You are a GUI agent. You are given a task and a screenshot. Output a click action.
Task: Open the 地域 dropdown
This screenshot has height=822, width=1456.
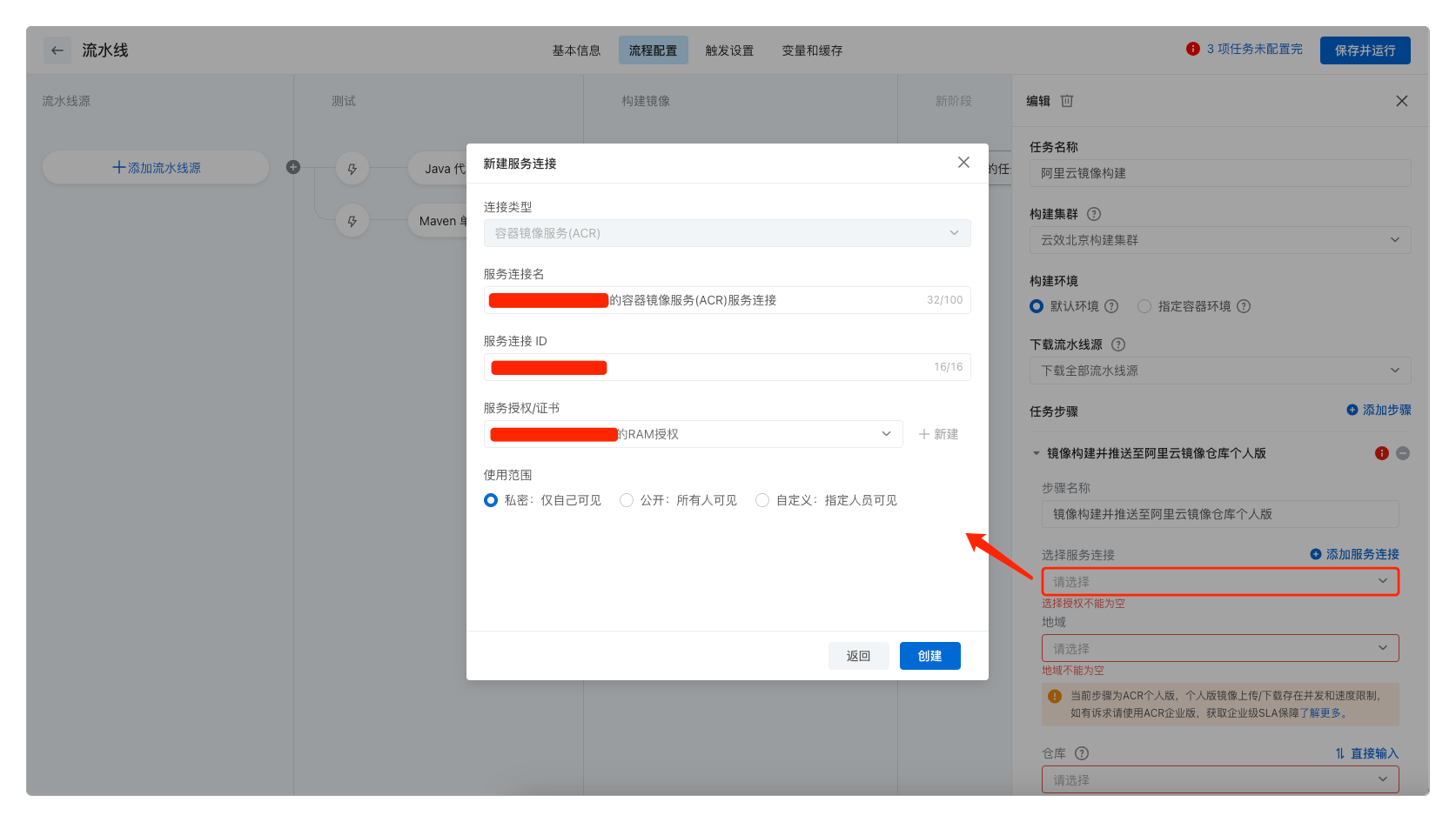(x=1220, y=648)
